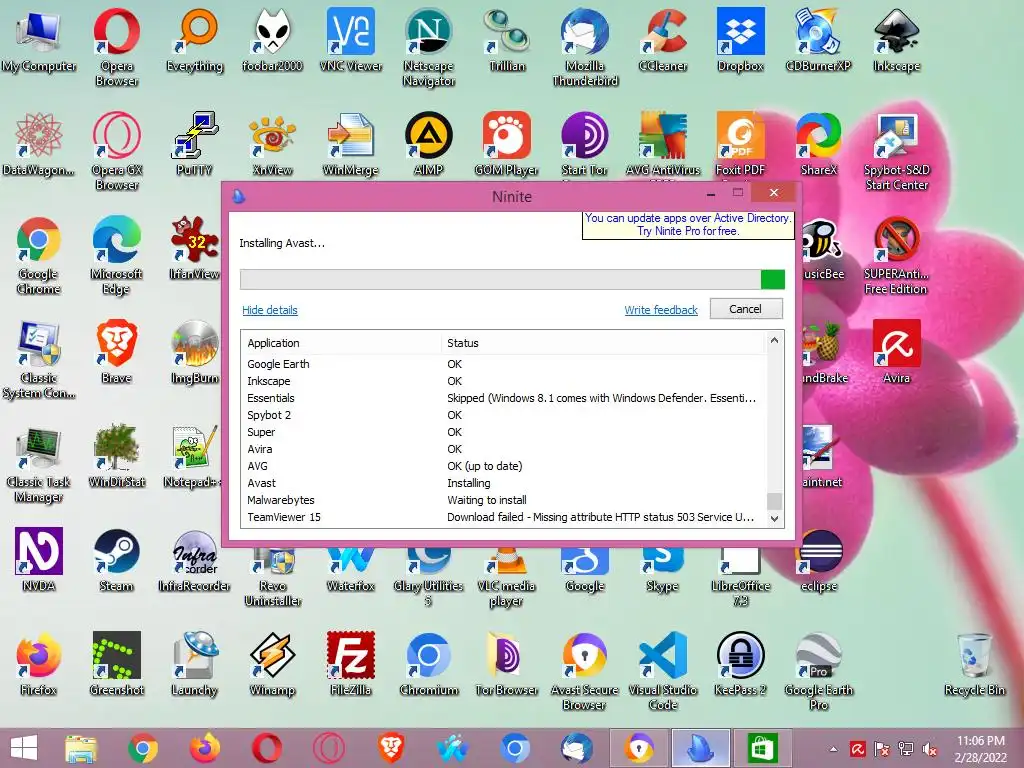Open the Windows Start button
This screenshot has height=768, width=1024.
(x=24, y=748)
